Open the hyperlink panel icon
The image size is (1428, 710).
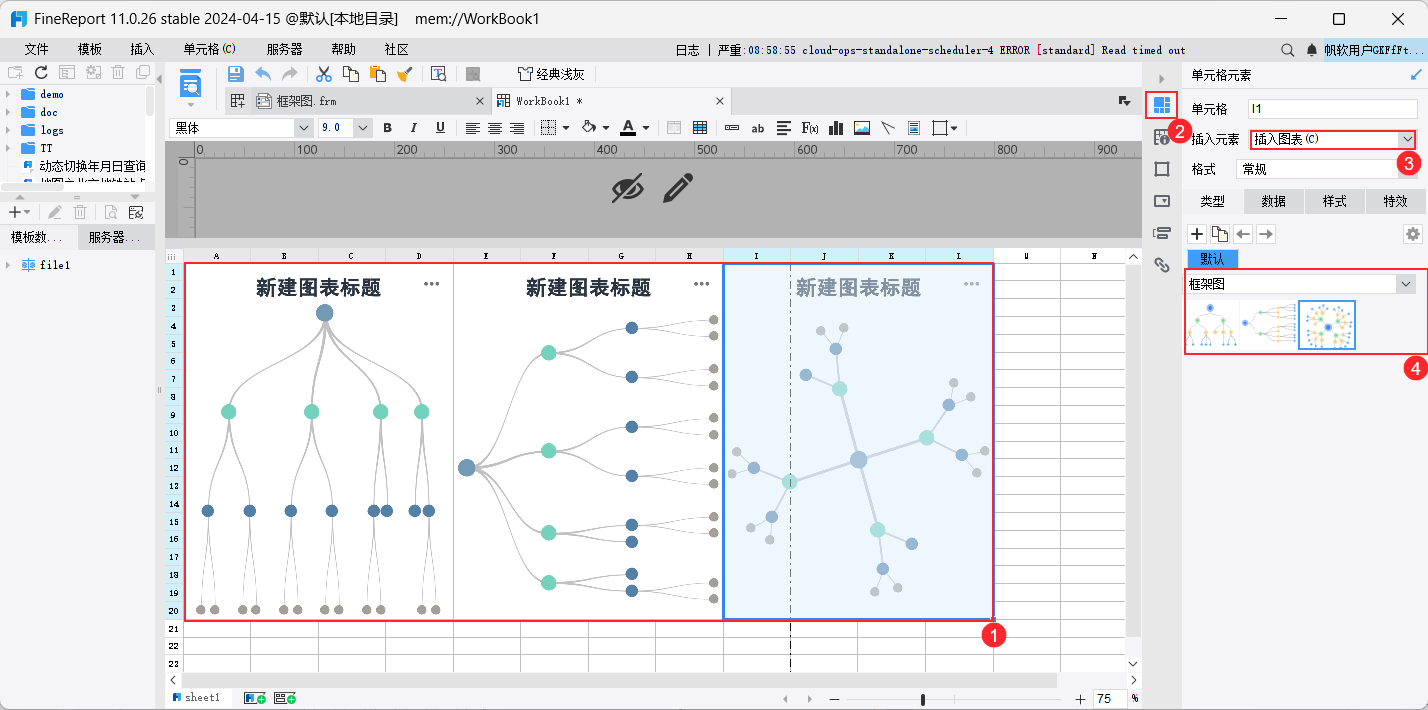(1162, 265)
